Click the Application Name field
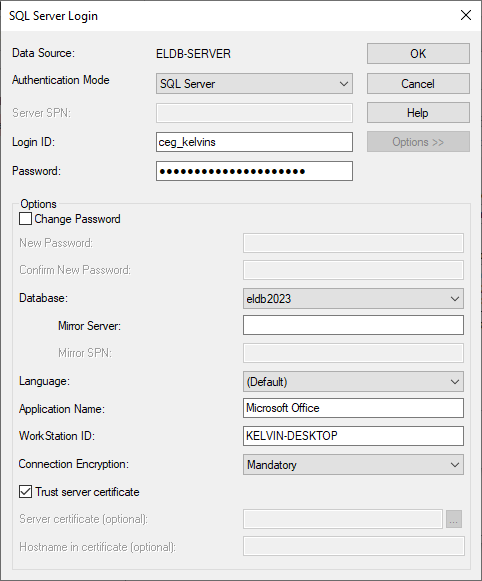This screenshot has height=581, width=482. coord(353,408)
